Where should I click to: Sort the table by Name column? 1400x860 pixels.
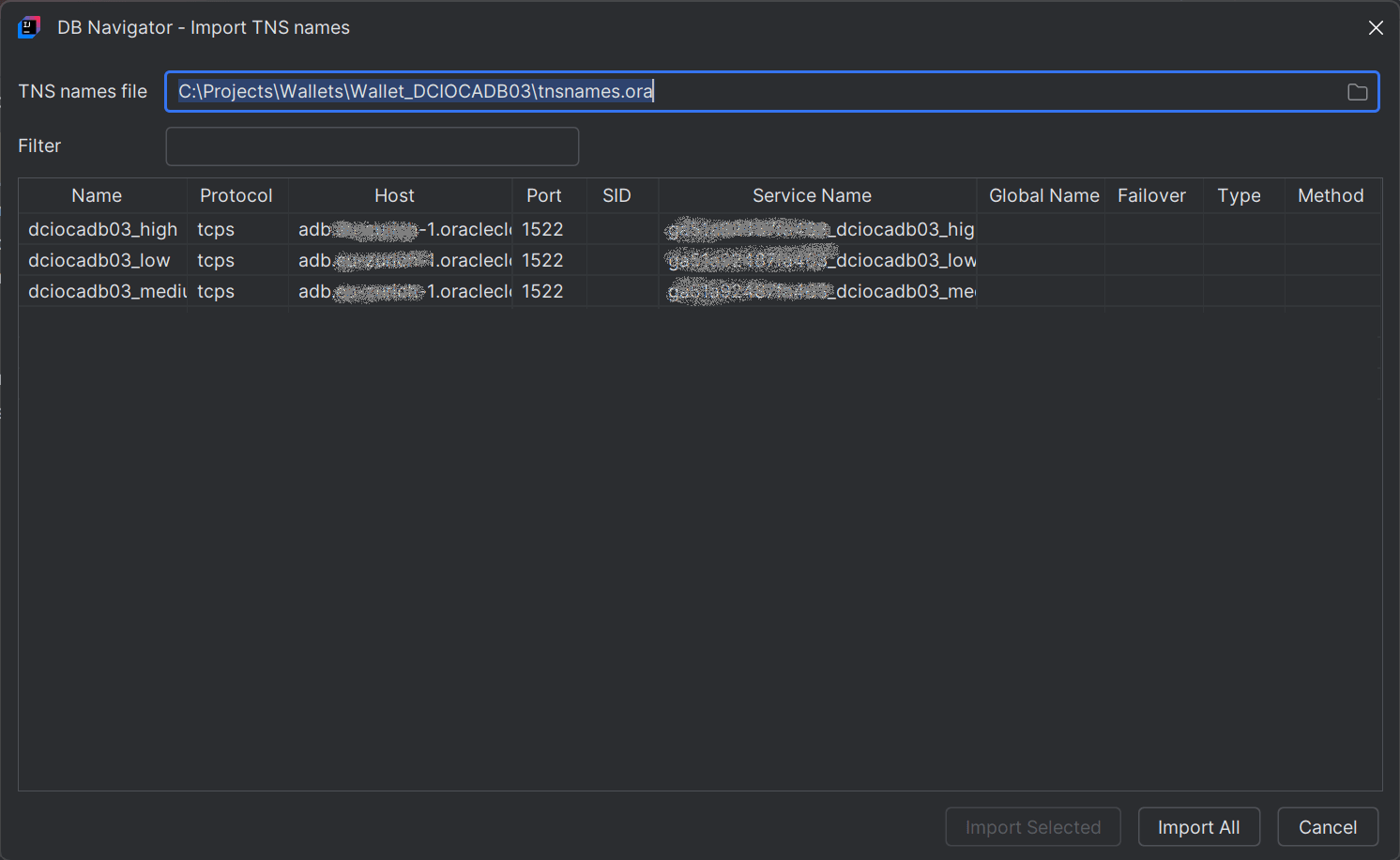click(x=96, y=195)
